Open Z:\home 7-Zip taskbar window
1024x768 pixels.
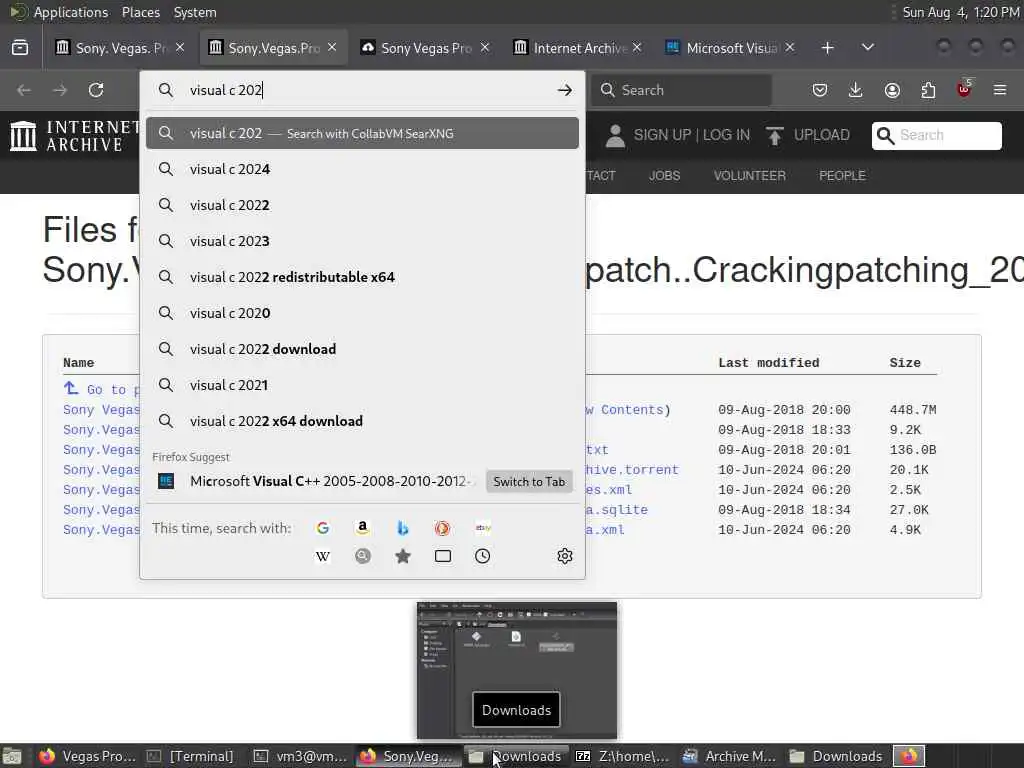click(622, 756)
